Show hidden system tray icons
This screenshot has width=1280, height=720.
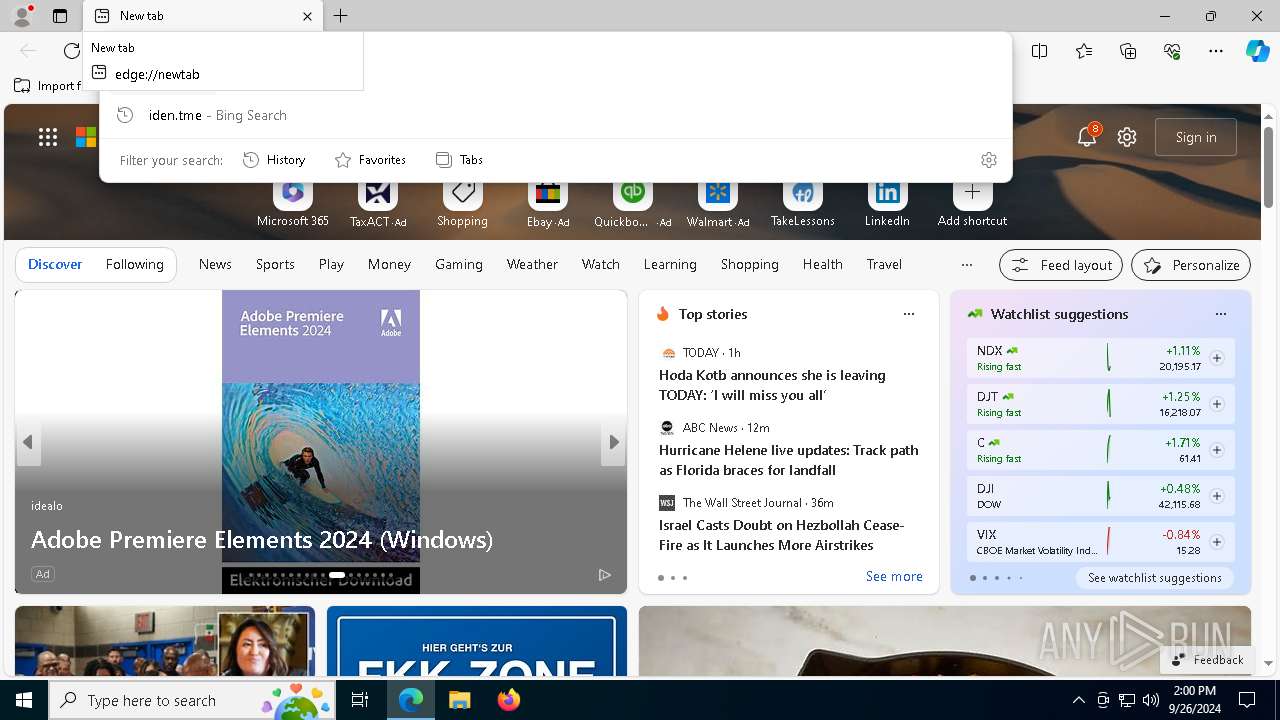coord(1078,700)
